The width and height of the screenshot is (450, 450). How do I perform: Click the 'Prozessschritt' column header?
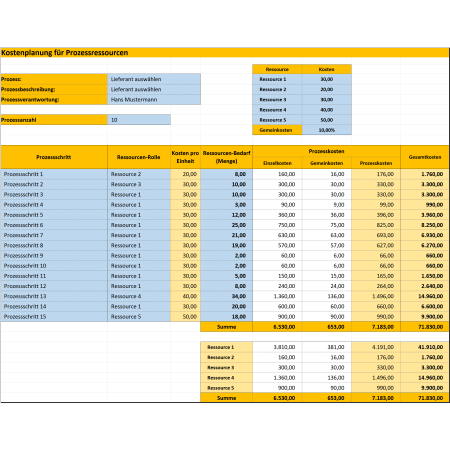pos(54,157)
